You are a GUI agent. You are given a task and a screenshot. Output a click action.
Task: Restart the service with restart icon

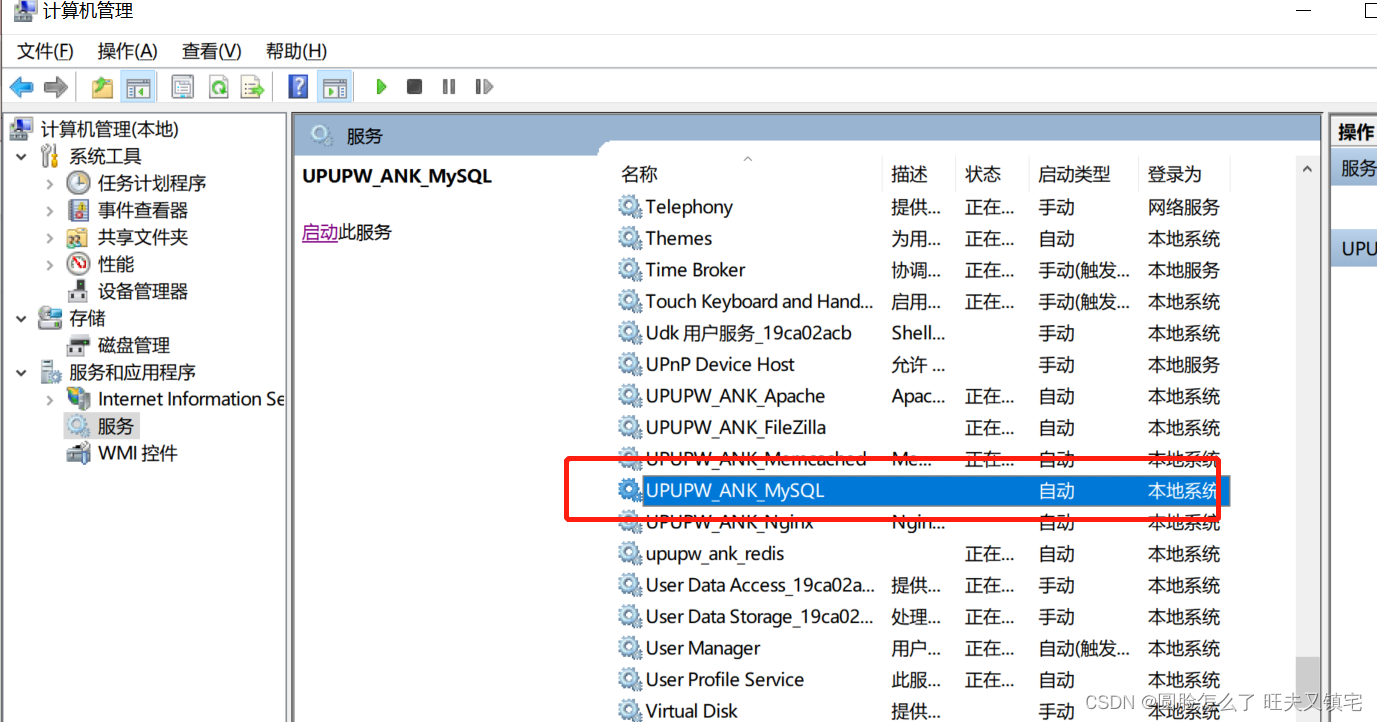pyautogui.click(x=484, y=87)
